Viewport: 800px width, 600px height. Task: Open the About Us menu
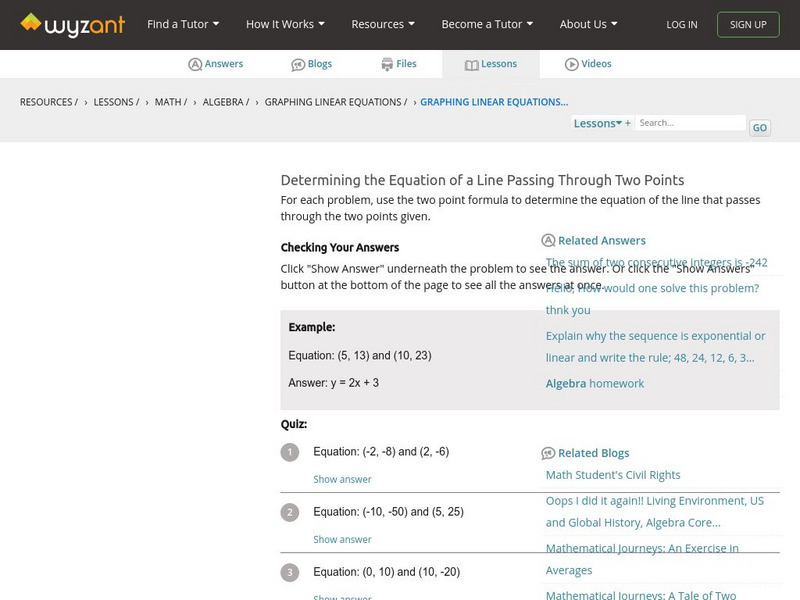pos(588,24)
